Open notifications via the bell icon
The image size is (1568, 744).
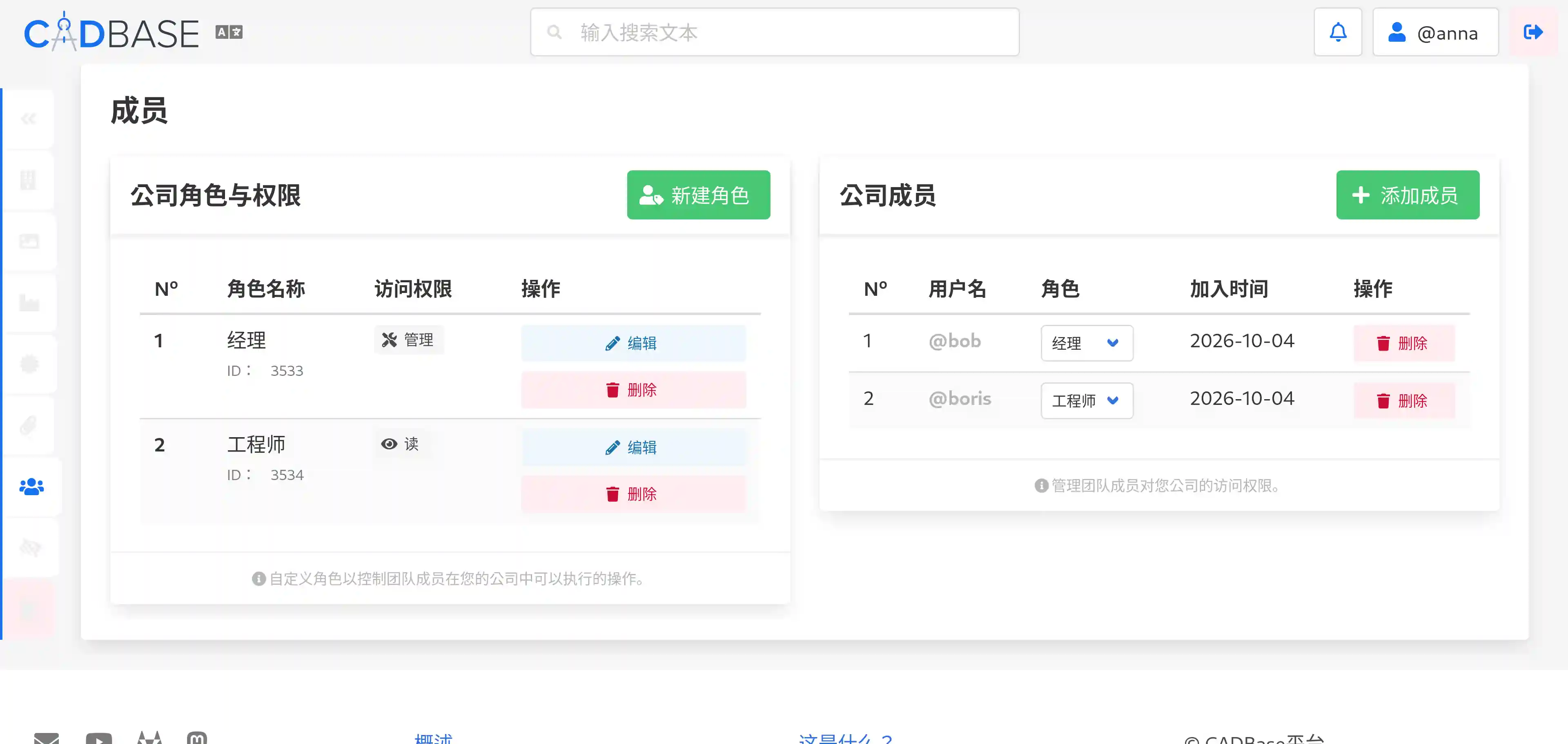1337,32
